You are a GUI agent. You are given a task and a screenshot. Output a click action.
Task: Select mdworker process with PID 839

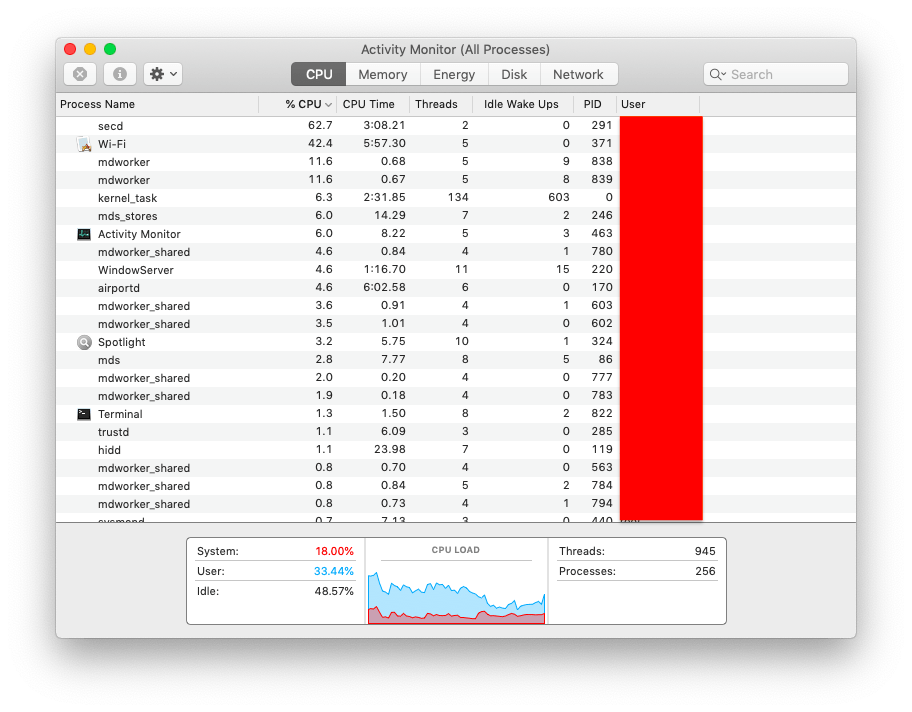click(455, 180)
